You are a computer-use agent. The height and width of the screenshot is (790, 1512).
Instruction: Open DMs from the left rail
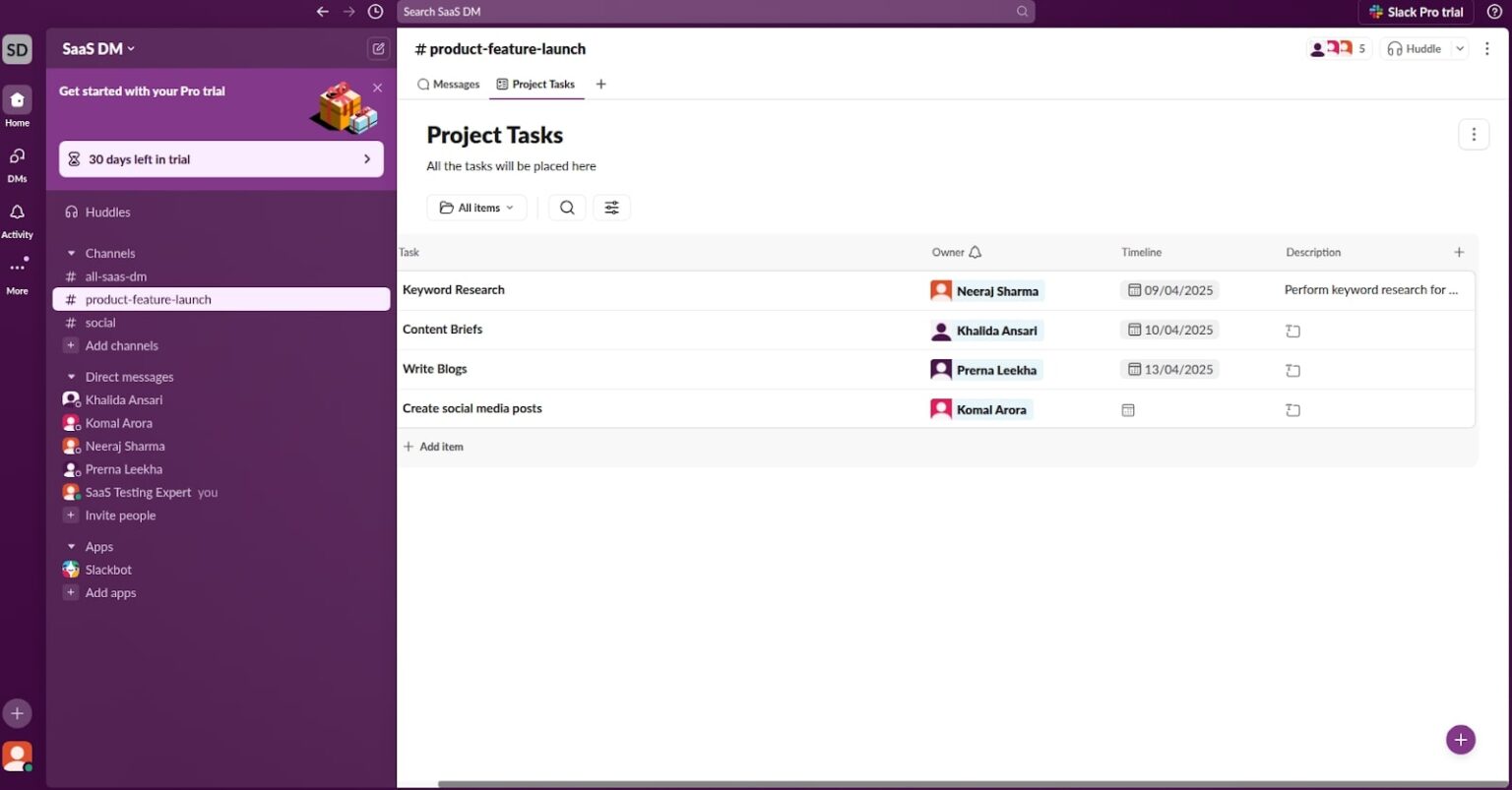point(17,163)
